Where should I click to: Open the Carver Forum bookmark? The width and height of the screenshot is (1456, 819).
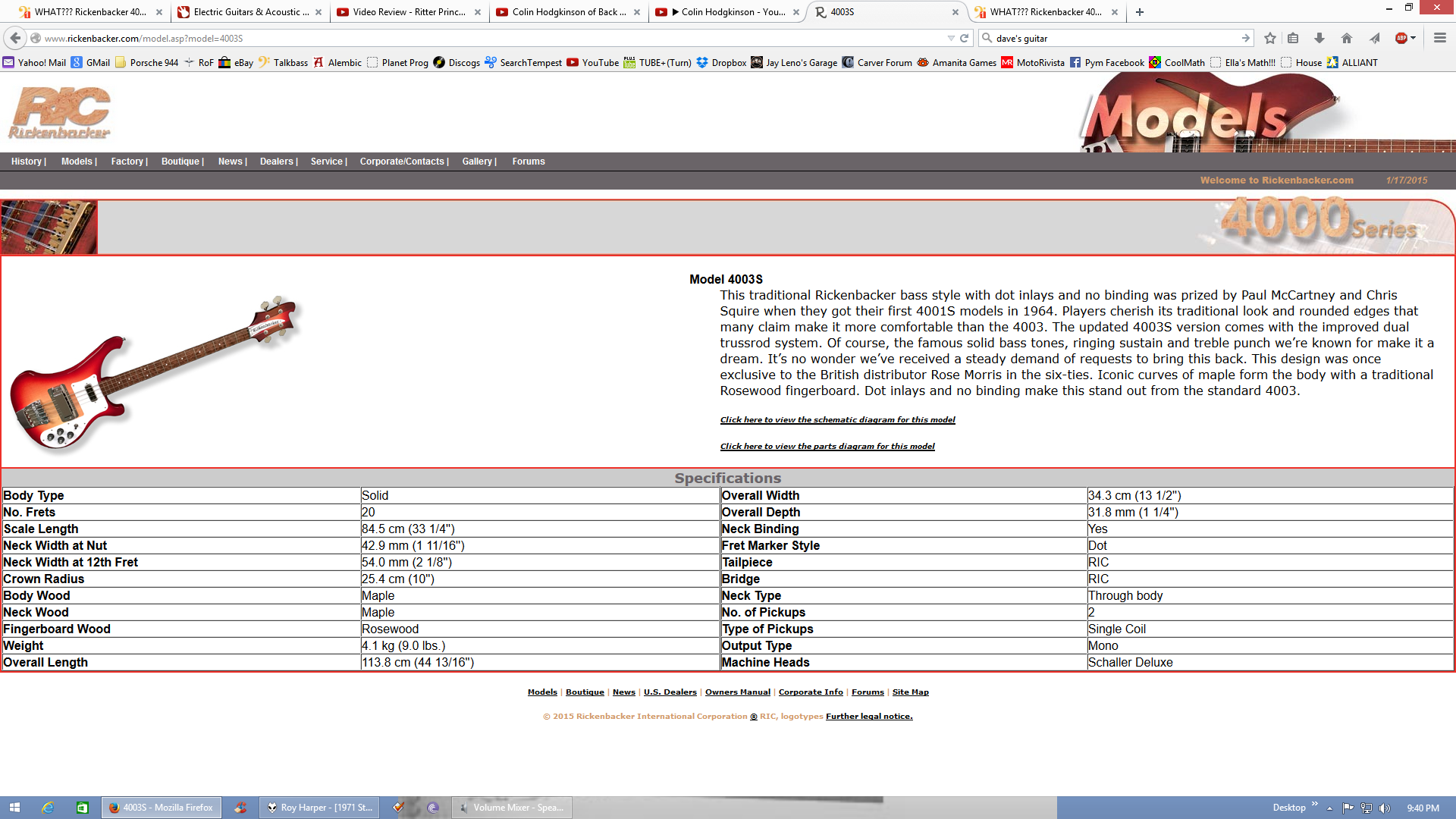click(877, 63)
